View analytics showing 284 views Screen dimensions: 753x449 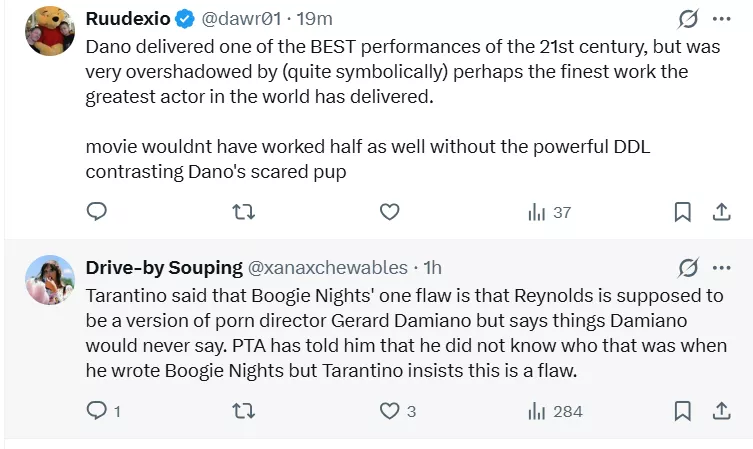(554, 411)
